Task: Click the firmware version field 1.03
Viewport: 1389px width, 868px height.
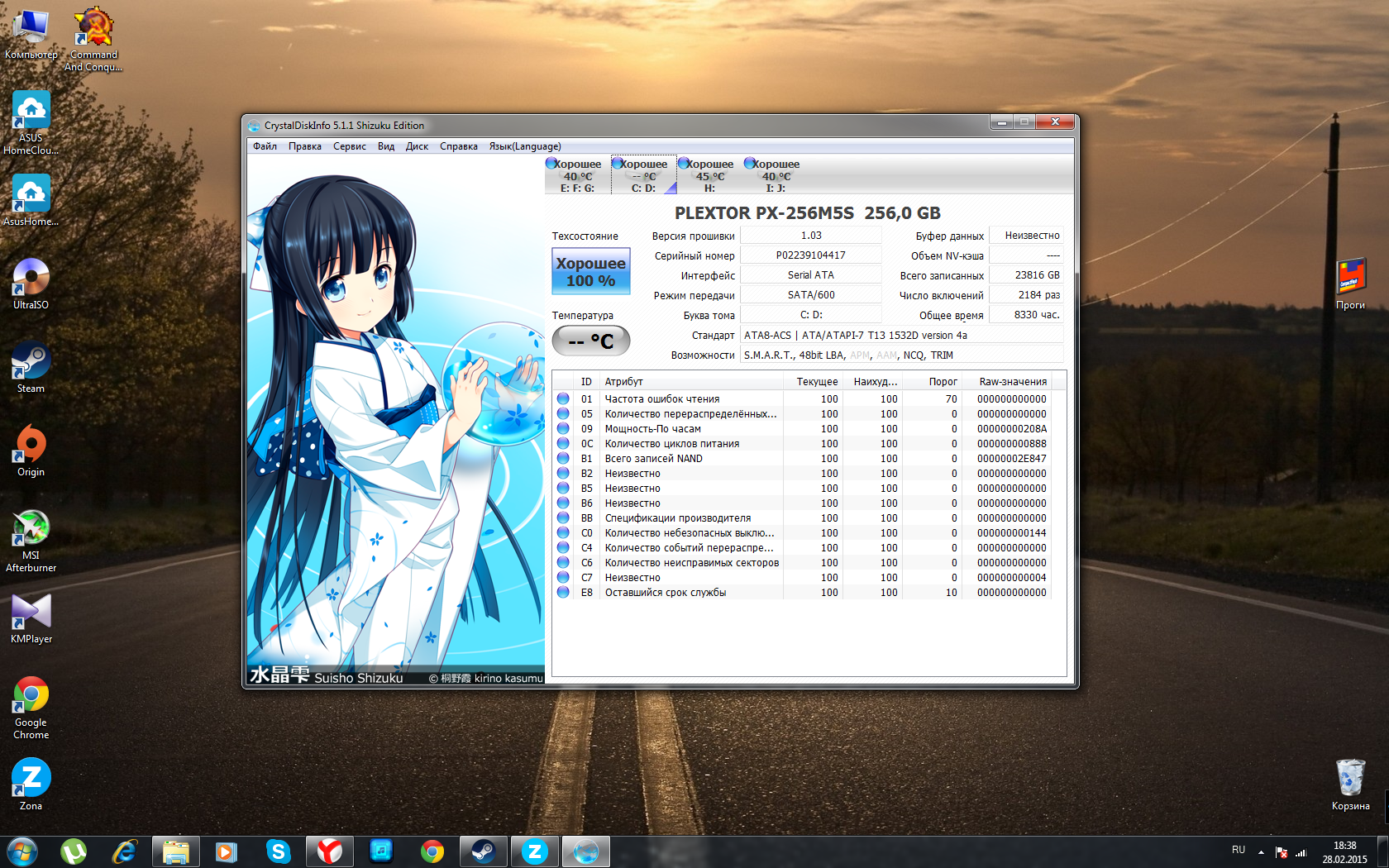Action: click(811, 236)
